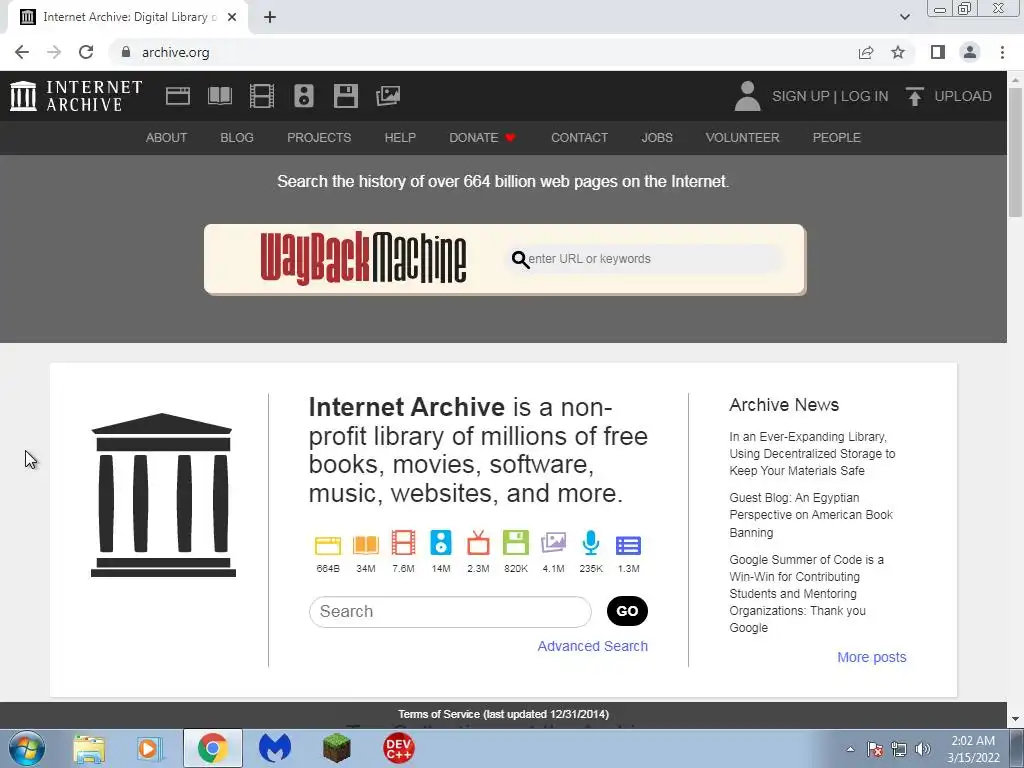Open the Texts book icon in the top navigation

pos(220,96)
